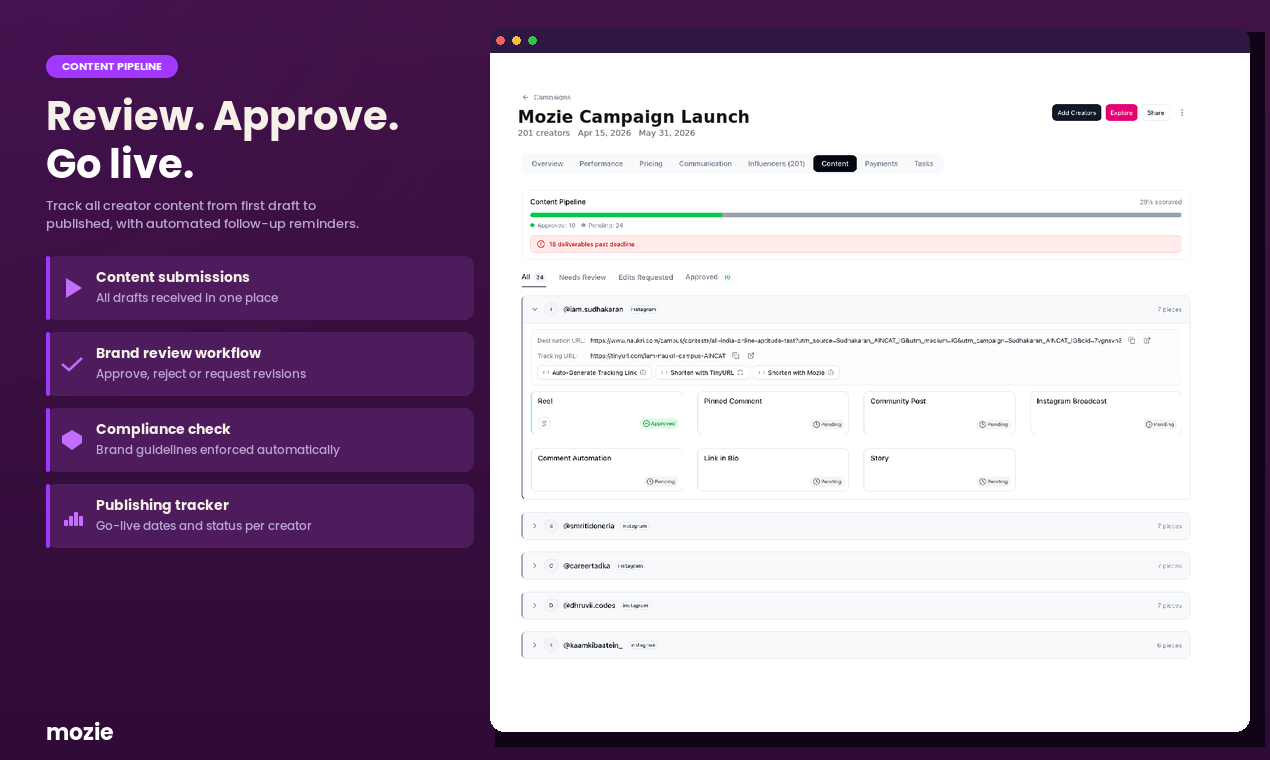Click avatar of @iam.sudhakaran
Image resolution: width=1270 pixels, height=760 pixels.
pyautogui.click(x=551, y=310)
